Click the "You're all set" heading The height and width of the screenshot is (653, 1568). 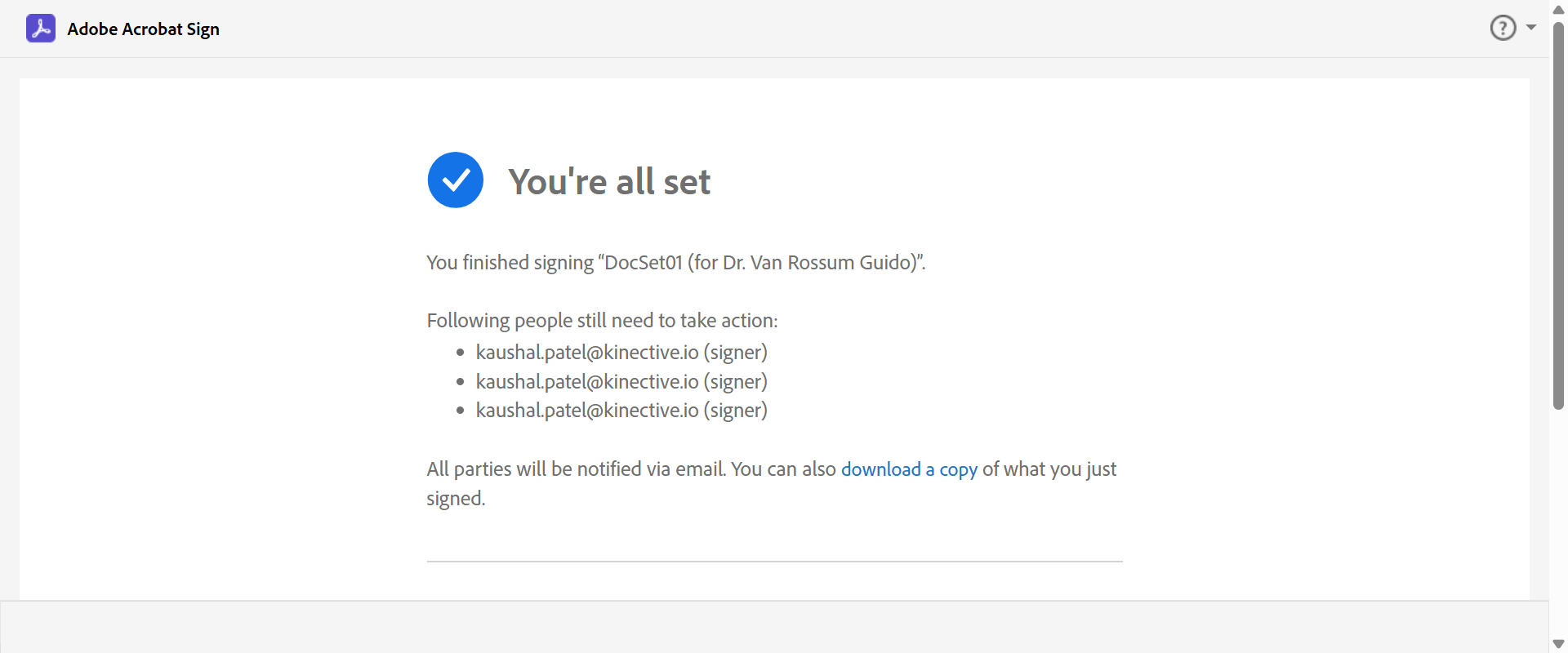[x=609, y=181]
